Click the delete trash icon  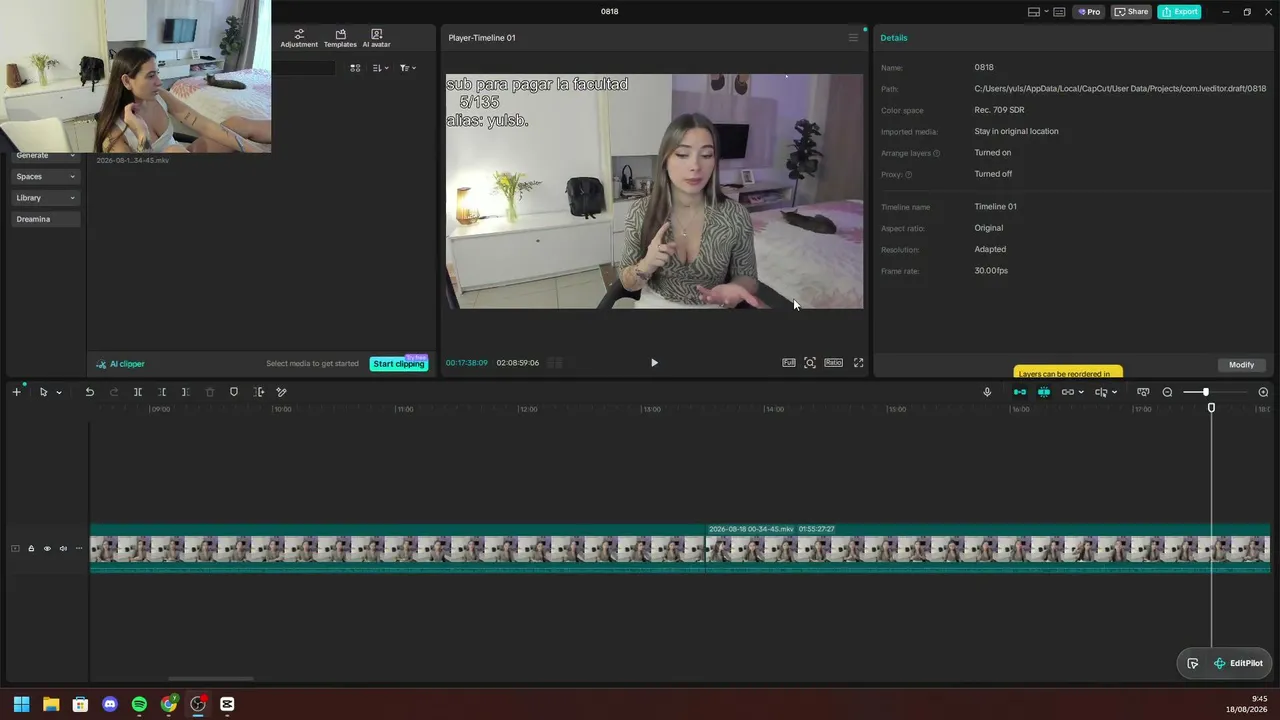point(210,392)
